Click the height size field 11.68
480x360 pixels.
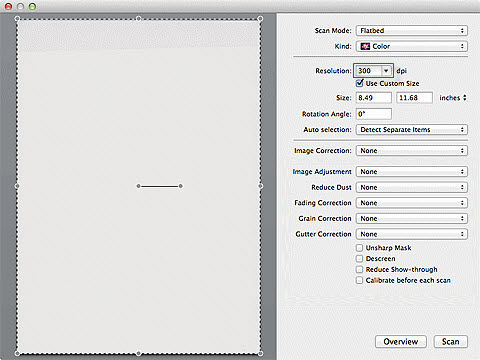pyautogui.click(x=414, y=98)
